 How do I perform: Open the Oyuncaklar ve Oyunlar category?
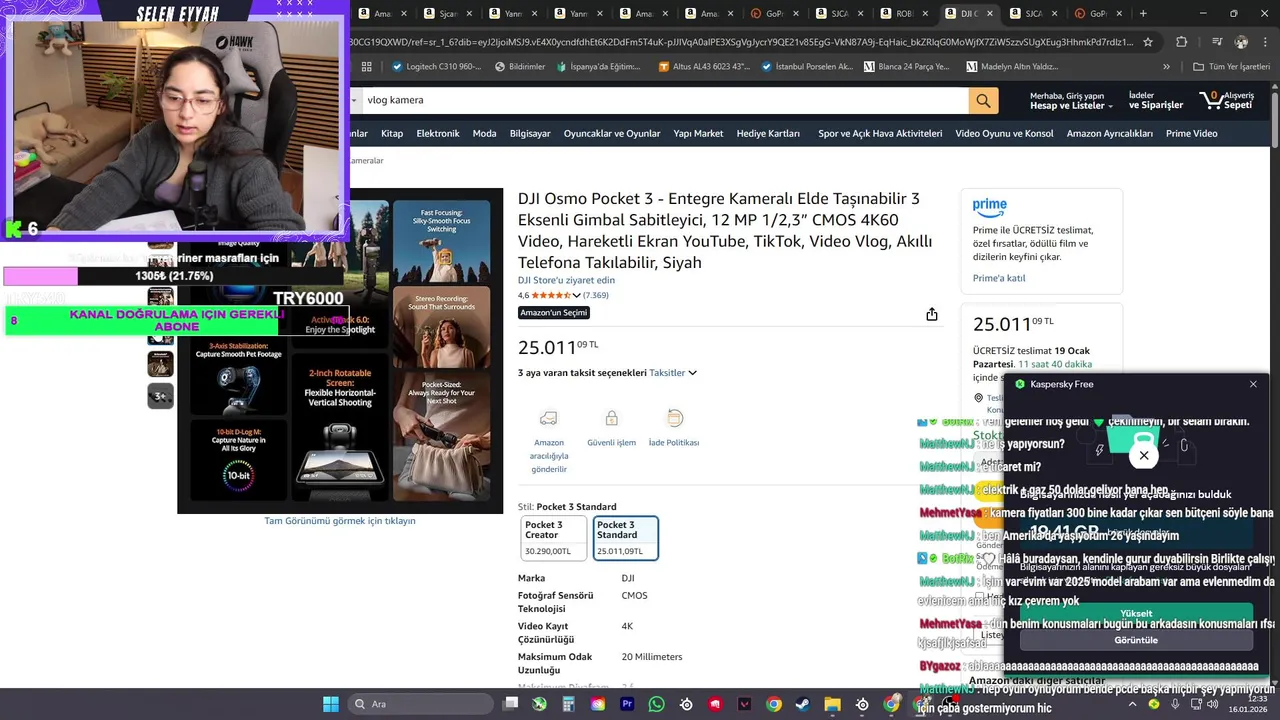(612, 134)
